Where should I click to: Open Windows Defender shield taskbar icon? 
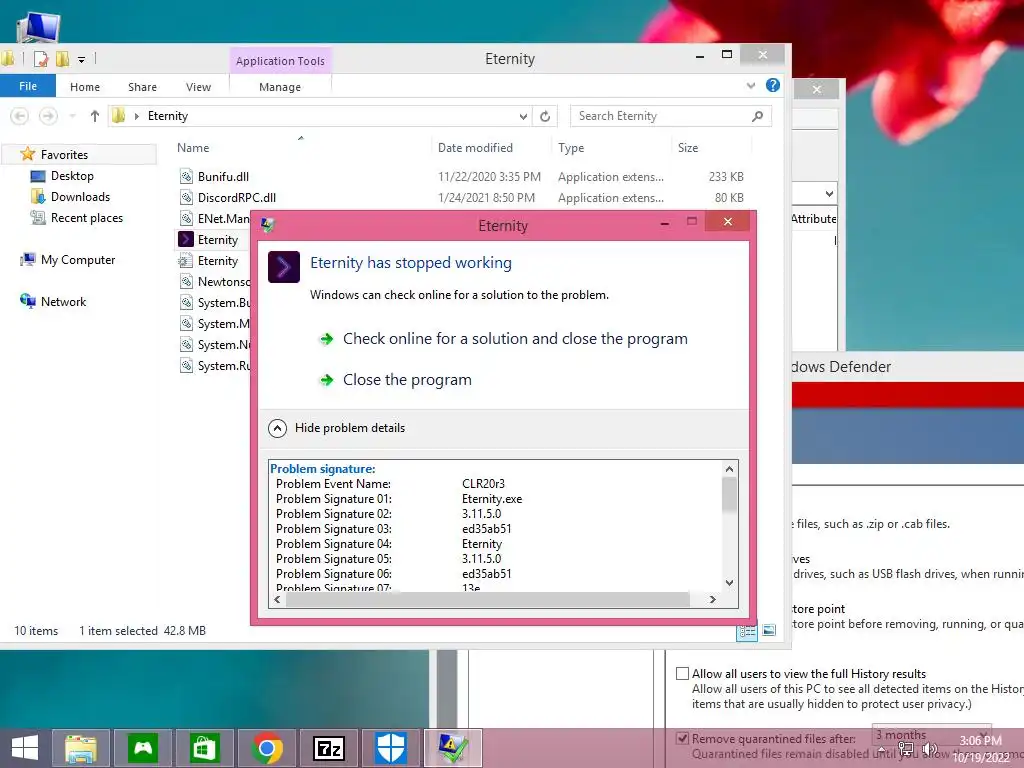coord(391,748)
